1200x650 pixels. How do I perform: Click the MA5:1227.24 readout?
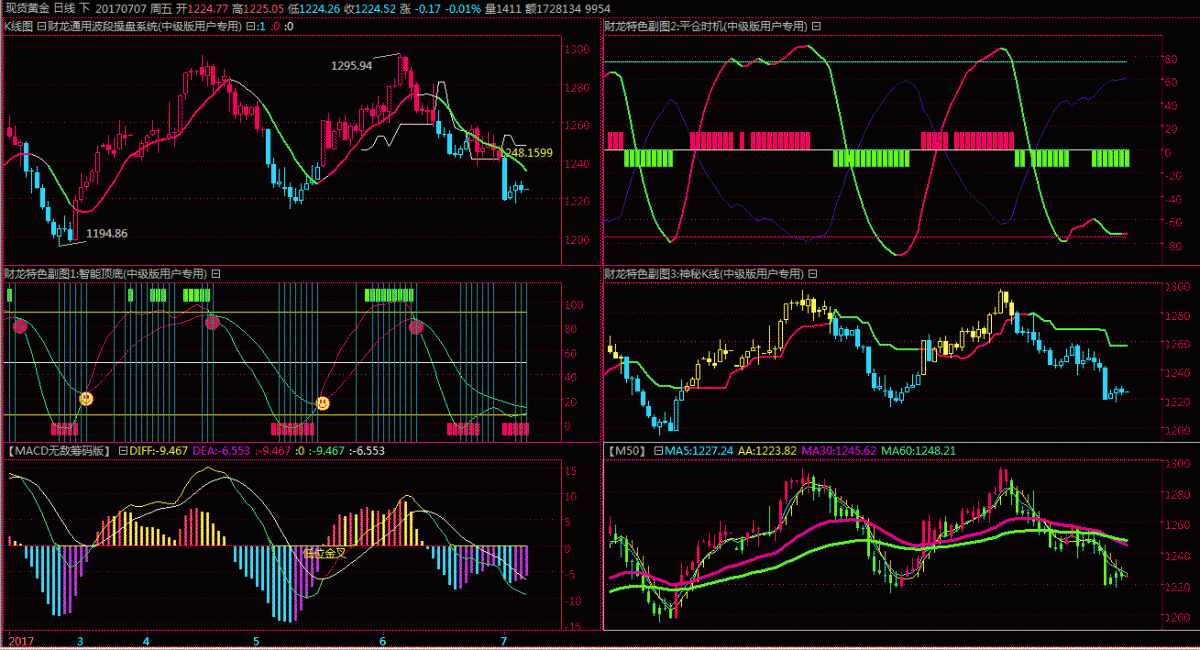coord(699,451)
